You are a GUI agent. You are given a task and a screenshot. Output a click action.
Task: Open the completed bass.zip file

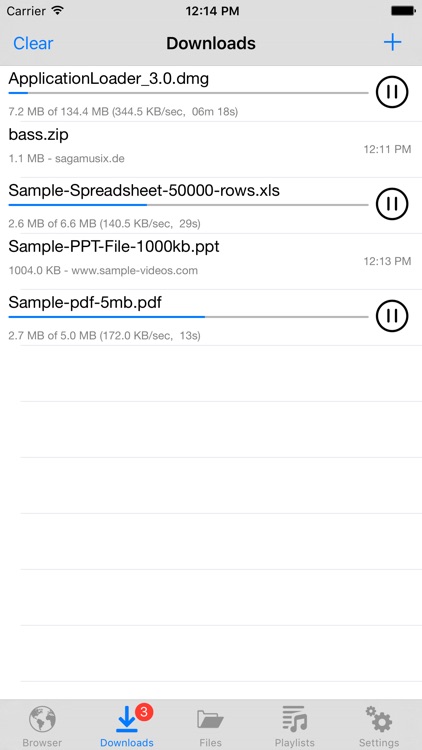(x=211, y=149)
